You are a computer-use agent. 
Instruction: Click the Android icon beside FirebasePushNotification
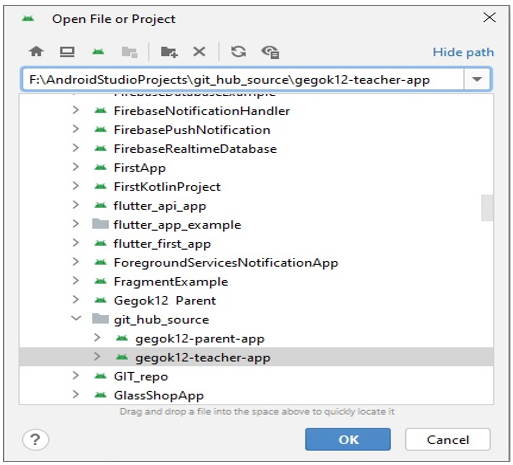(x=100, y=129)
